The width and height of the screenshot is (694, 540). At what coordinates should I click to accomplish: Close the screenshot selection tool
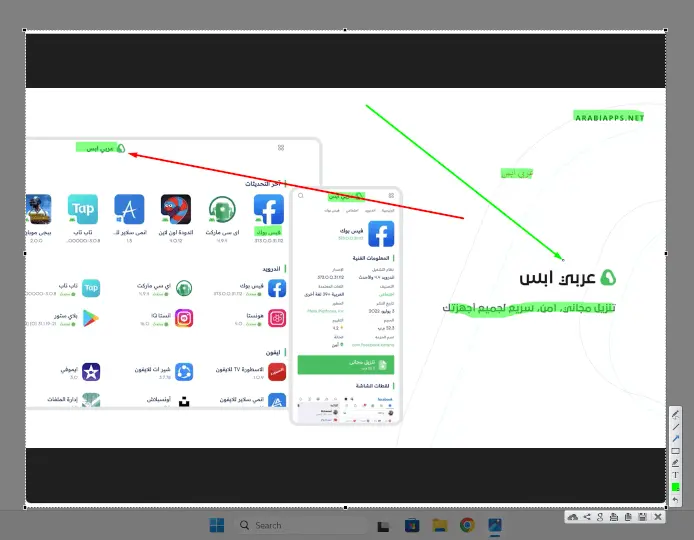click(658, 517)
